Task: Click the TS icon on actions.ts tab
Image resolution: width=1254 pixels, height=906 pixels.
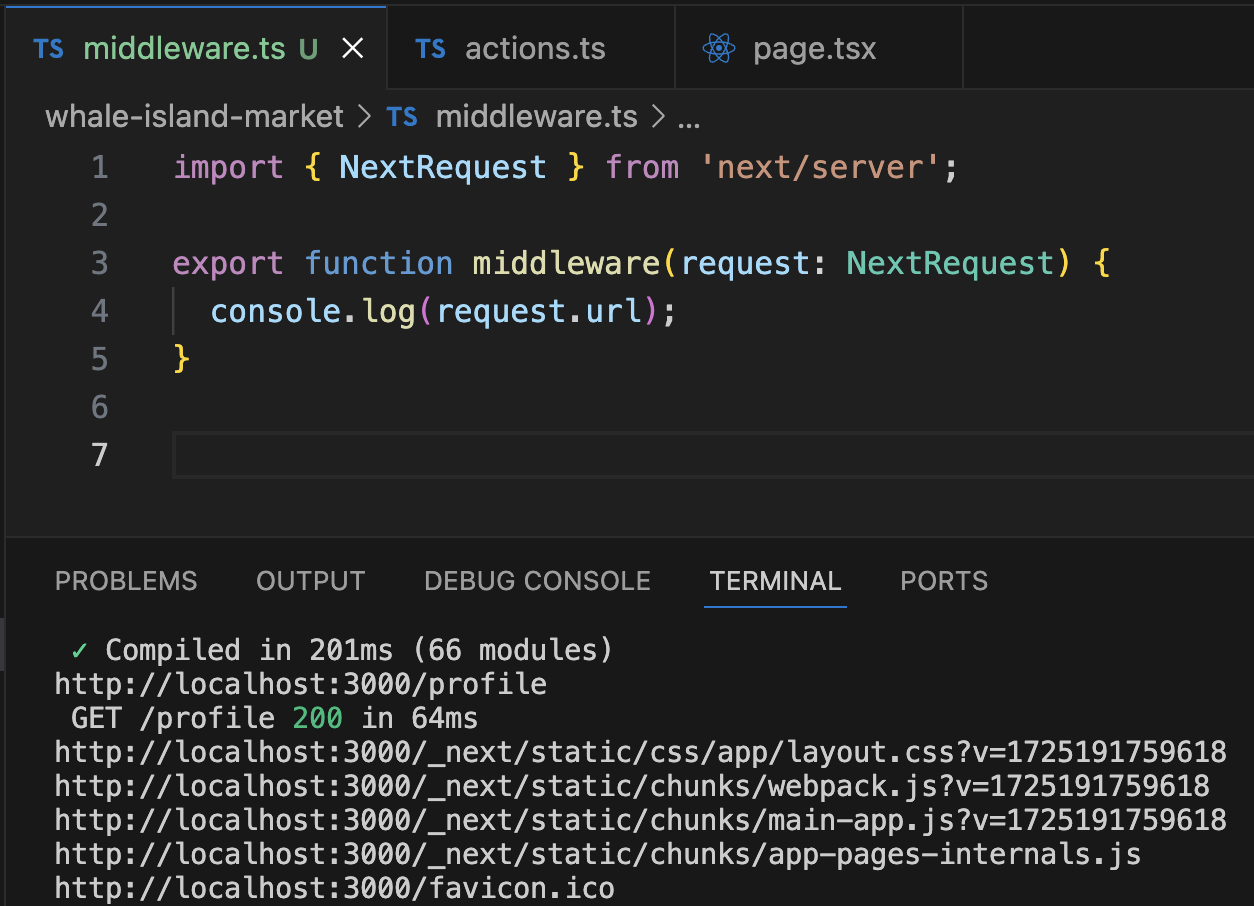Action: [x=430, y=47]
